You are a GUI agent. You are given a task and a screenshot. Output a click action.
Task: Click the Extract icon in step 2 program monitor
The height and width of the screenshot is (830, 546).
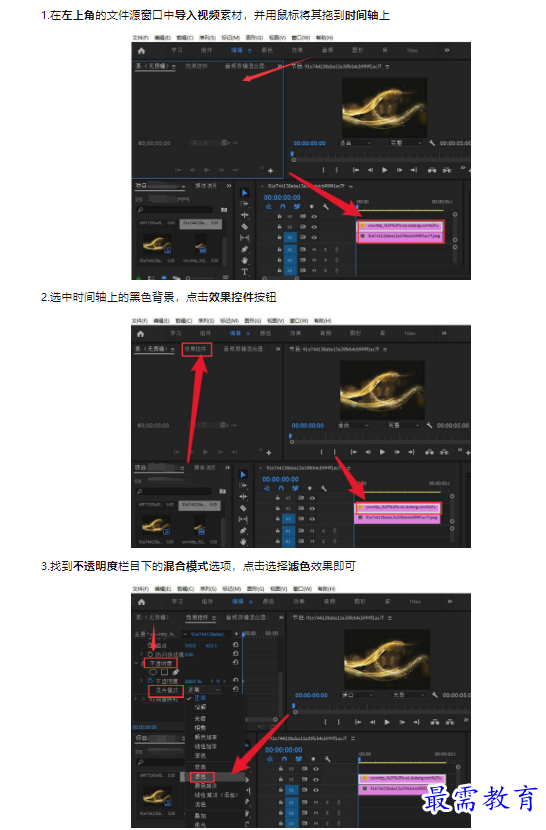click(x=444, y=452)
